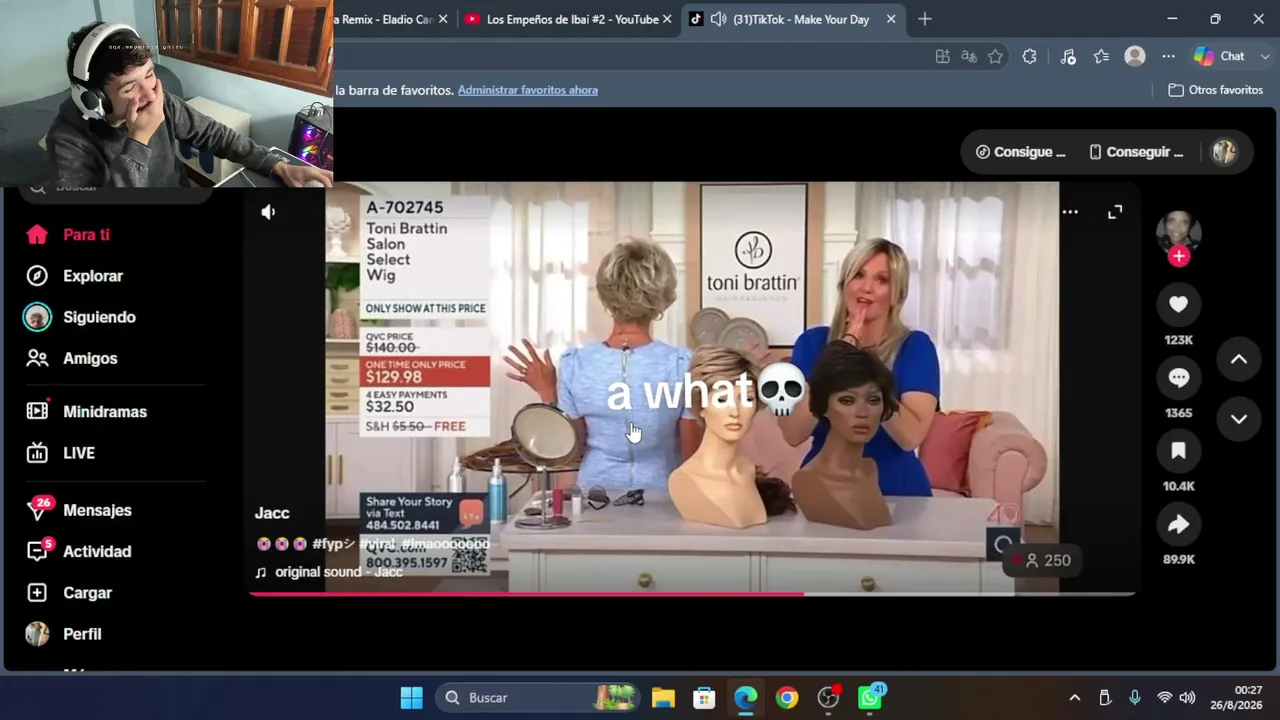Open the Otros favoritos folder

pos(1216,90)
